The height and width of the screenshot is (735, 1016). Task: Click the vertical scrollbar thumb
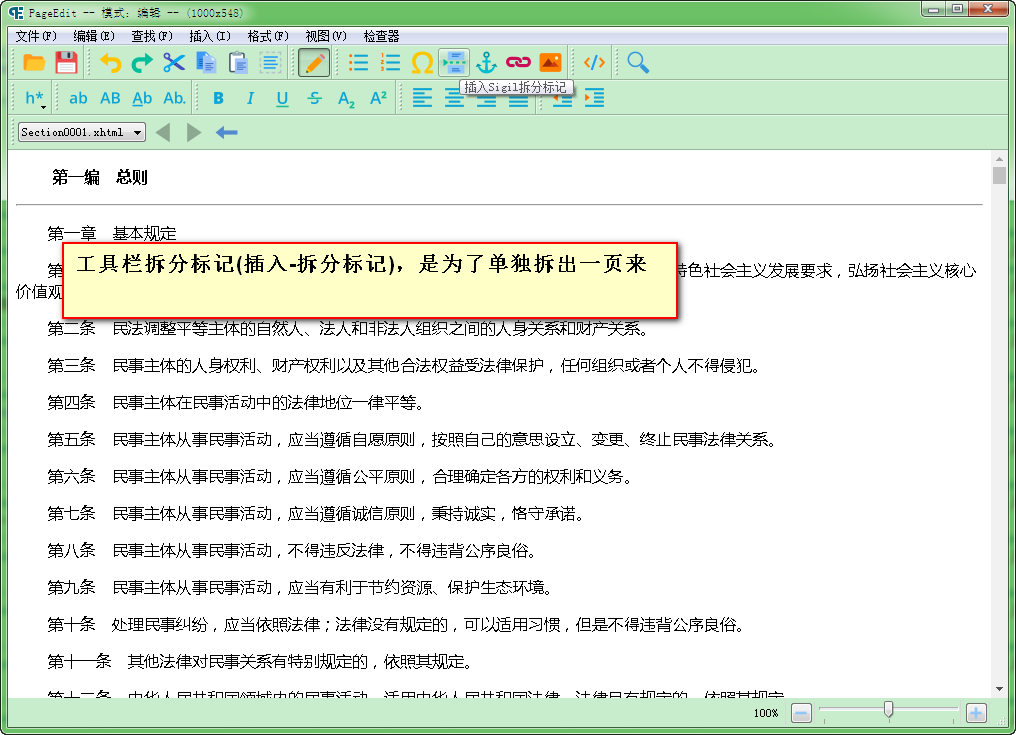click(999, 176)
